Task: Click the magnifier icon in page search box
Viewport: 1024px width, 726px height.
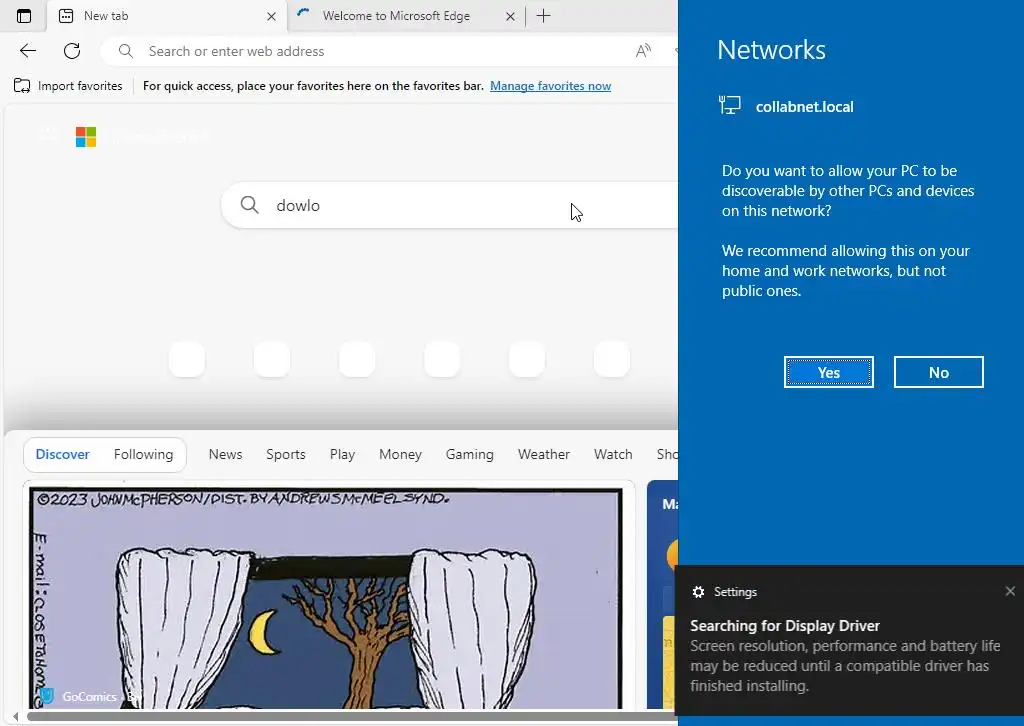Action: click(x=249, y=205)
